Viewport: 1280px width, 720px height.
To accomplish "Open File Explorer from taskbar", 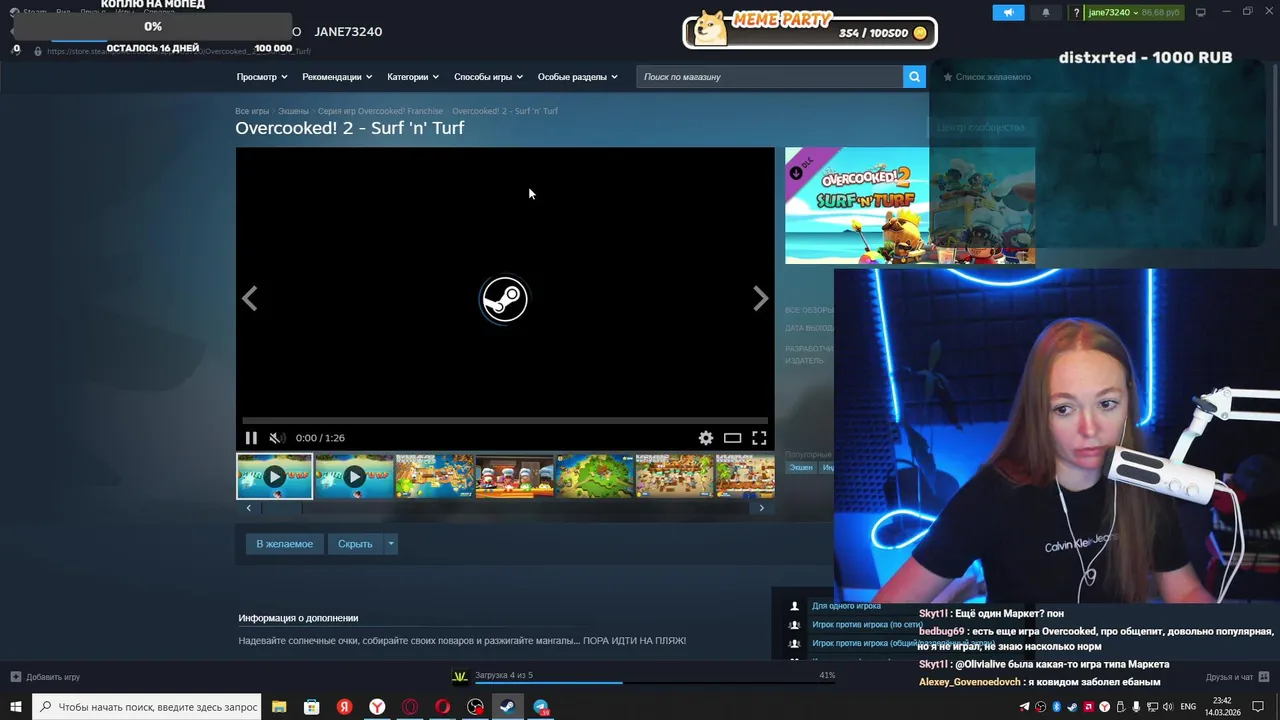I will click(279, 707).
